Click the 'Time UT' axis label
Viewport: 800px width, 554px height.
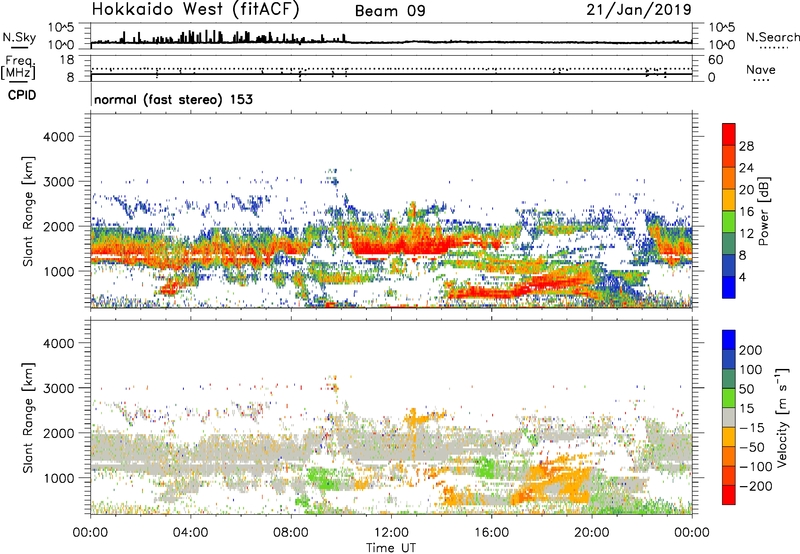[391, 548]
